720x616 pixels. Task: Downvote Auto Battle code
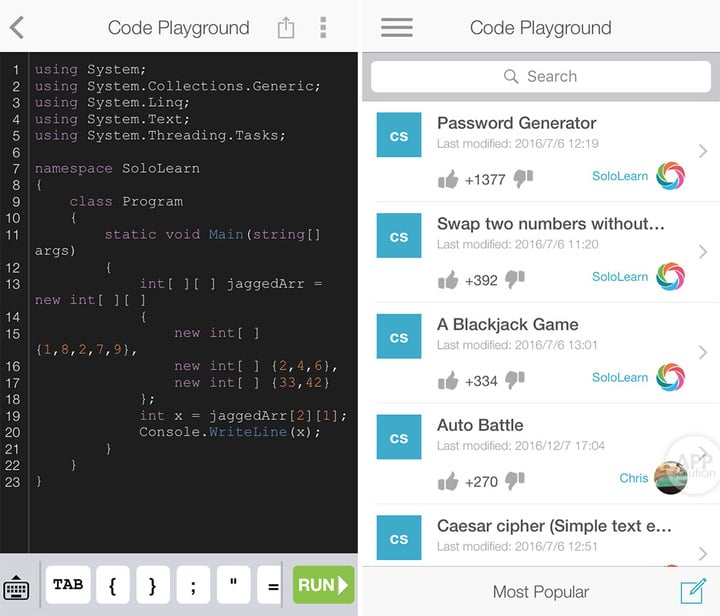515,481
